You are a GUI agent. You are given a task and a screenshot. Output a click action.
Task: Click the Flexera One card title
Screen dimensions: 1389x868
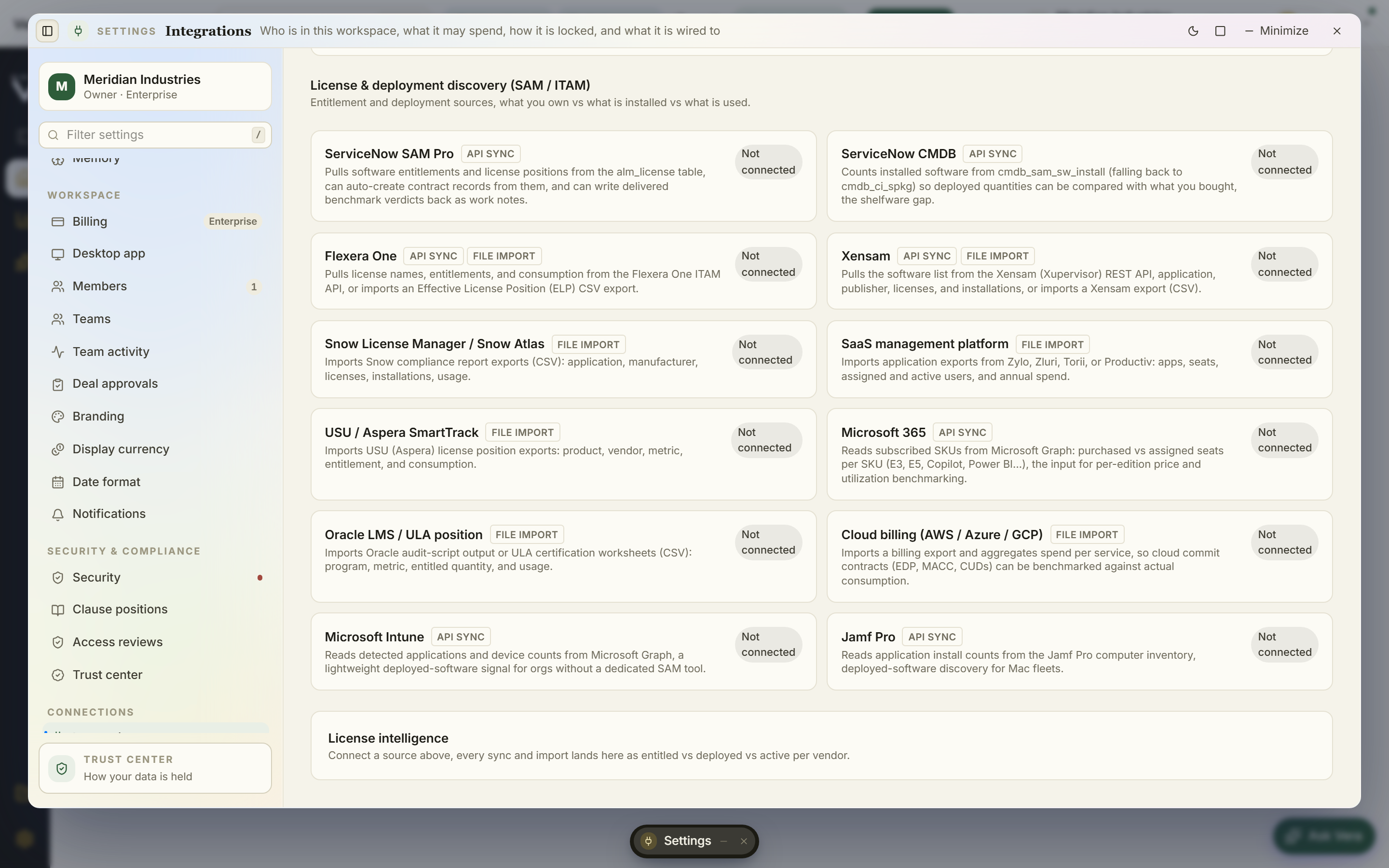click(x=360, y=256)
